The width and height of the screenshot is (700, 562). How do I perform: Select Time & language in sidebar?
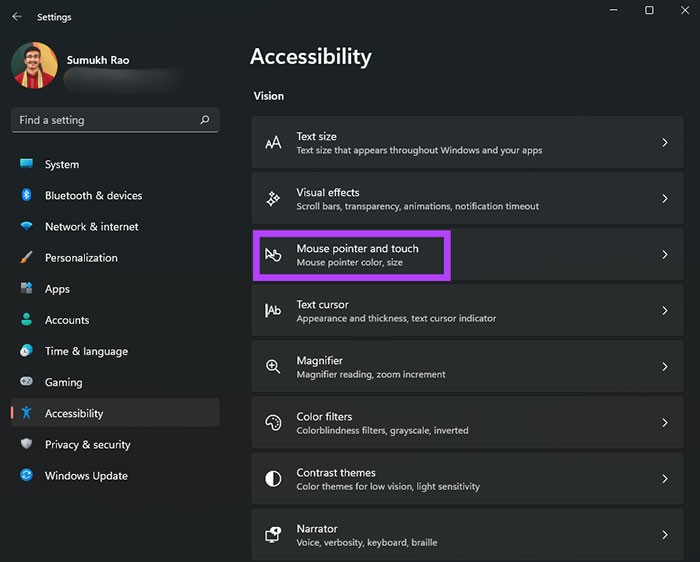pos(86,351)
